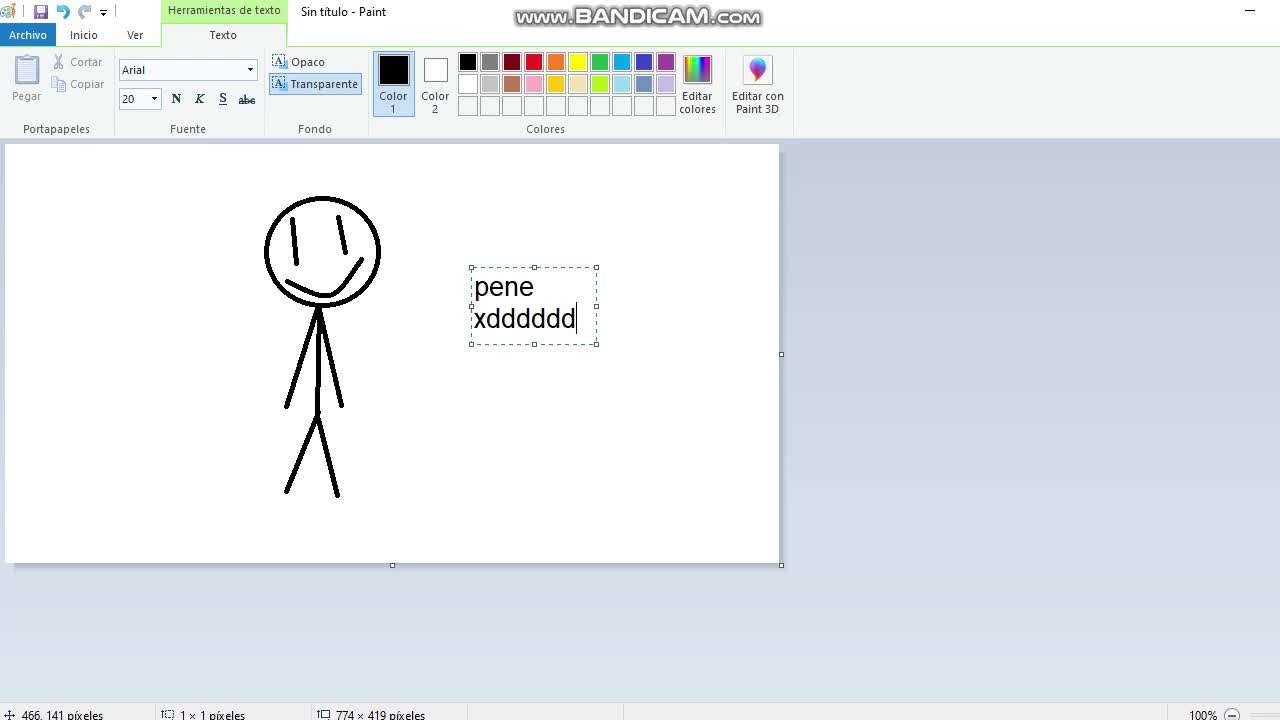This screenshot has width=1280, height=720.
Task: Switch to the Inicio ribbon tab
Action: point(83,35)
